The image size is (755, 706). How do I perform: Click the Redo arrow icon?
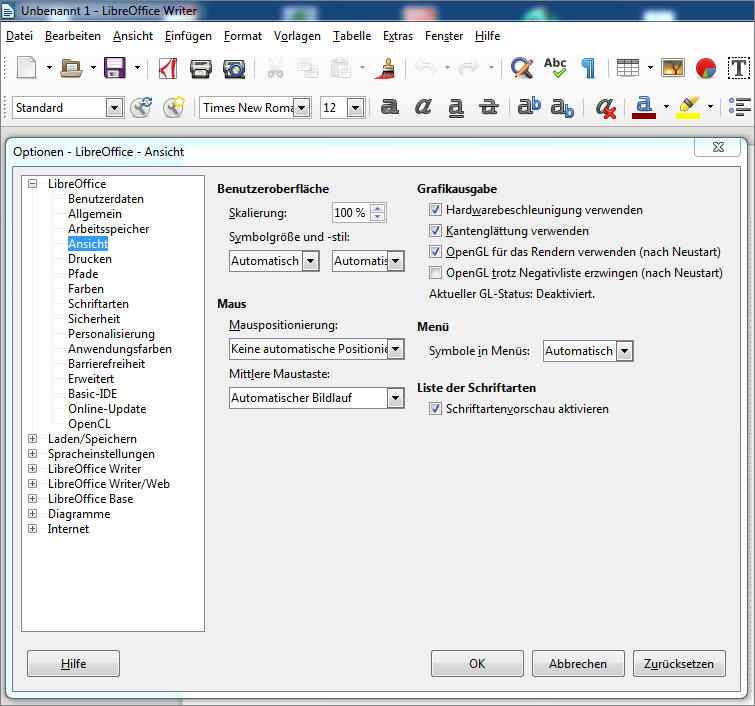coord(469,67)
